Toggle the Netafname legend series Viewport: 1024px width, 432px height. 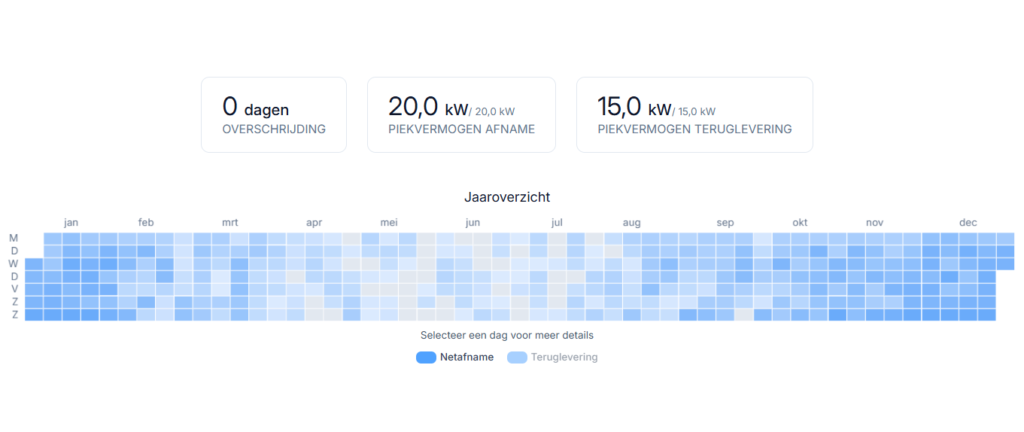466,357
